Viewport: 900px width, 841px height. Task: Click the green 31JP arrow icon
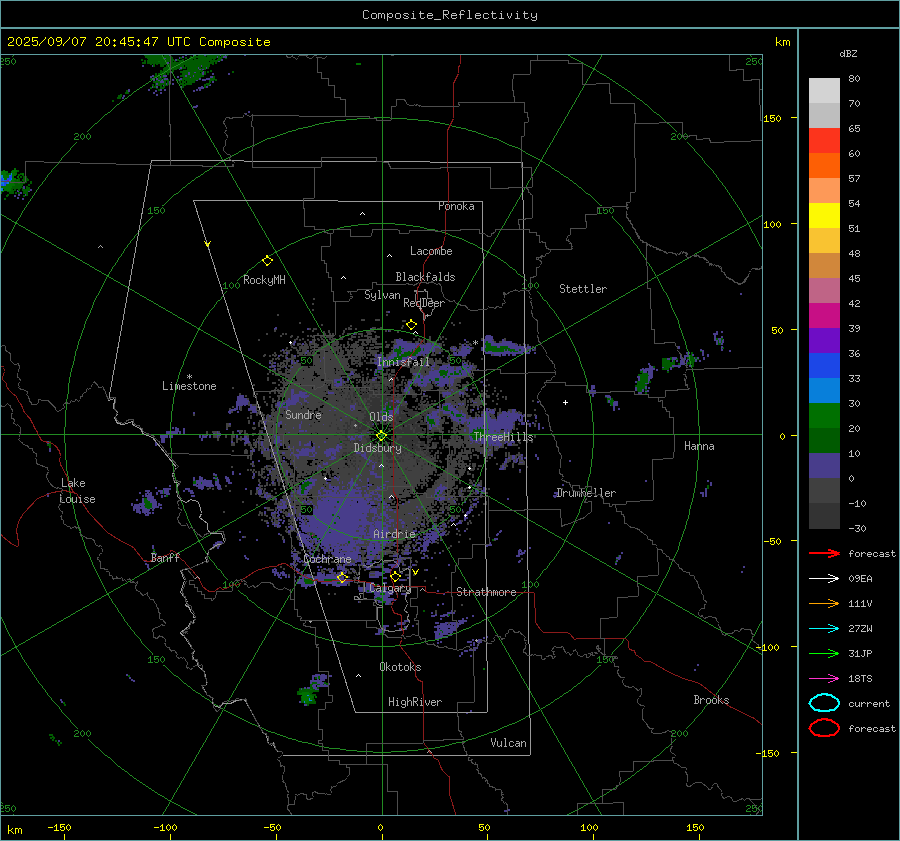[824, 653]
